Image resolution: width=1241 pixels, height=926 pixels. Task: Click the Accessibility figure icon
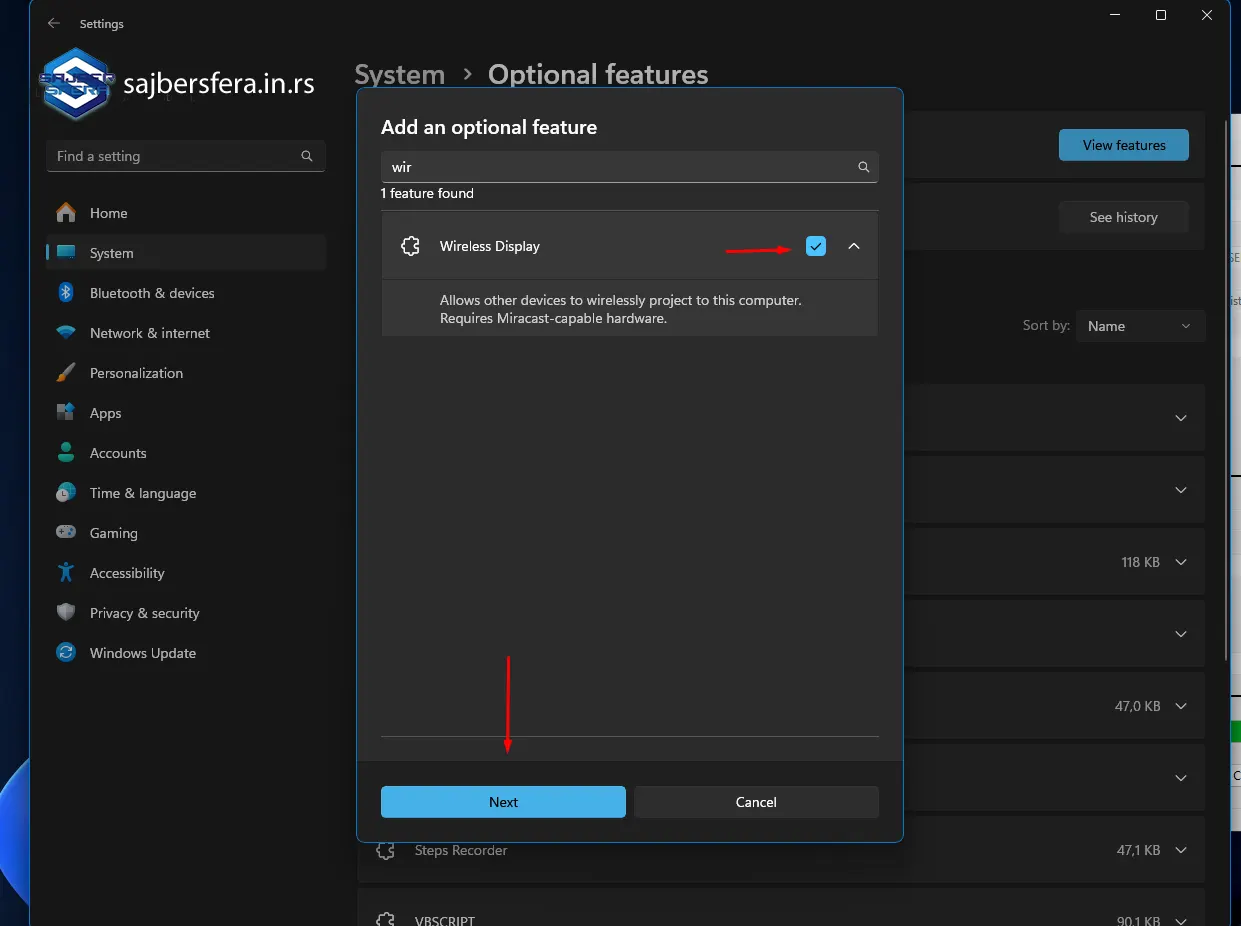coord(66,573)
